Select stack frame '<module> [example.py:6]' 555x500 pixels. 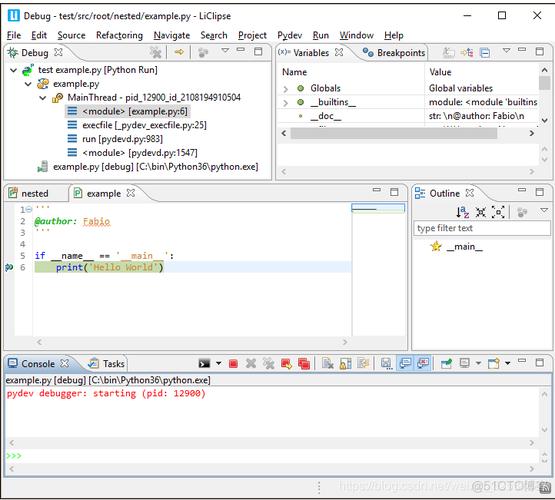tap(128, 111)
